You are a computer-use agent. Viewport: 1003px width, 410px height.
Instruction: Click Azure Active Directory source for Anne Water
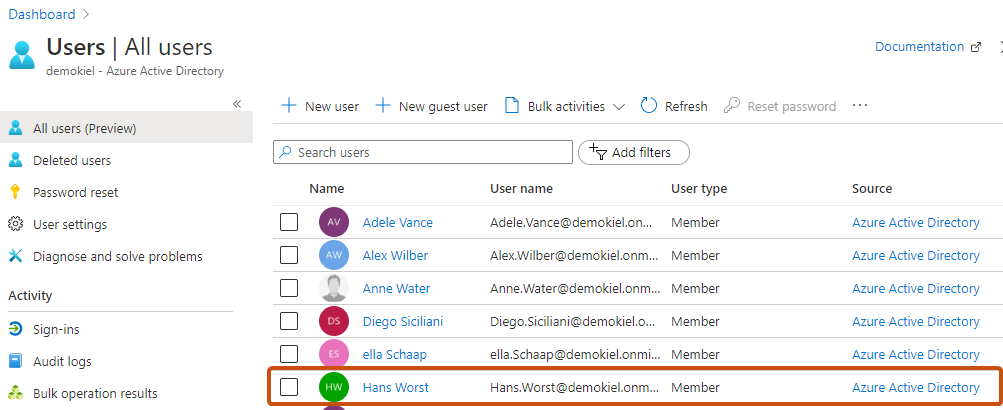[915, 288]
